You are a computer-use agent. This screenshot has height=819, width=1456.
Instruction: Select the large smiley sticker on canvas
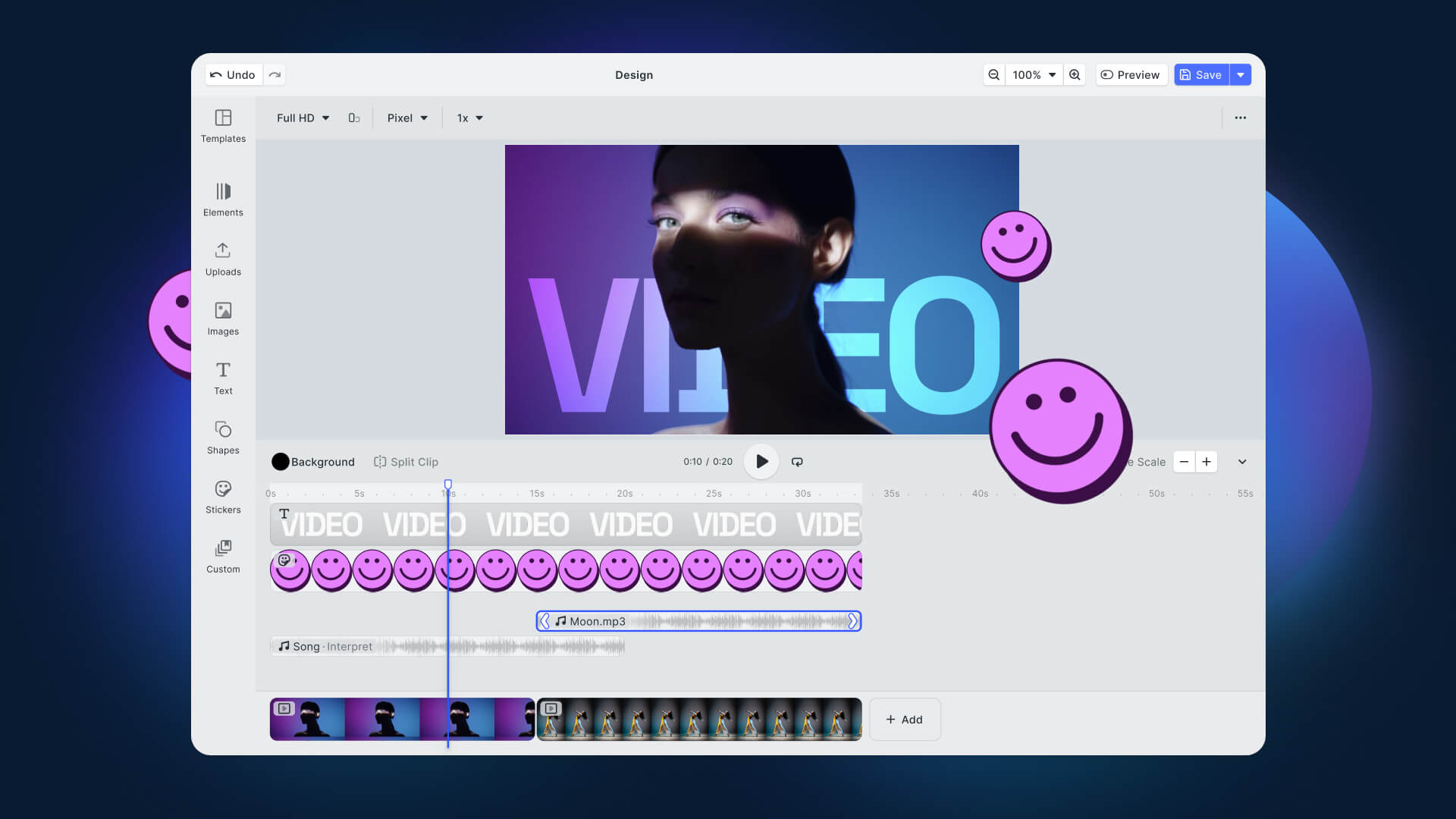tap(1061, 431)
